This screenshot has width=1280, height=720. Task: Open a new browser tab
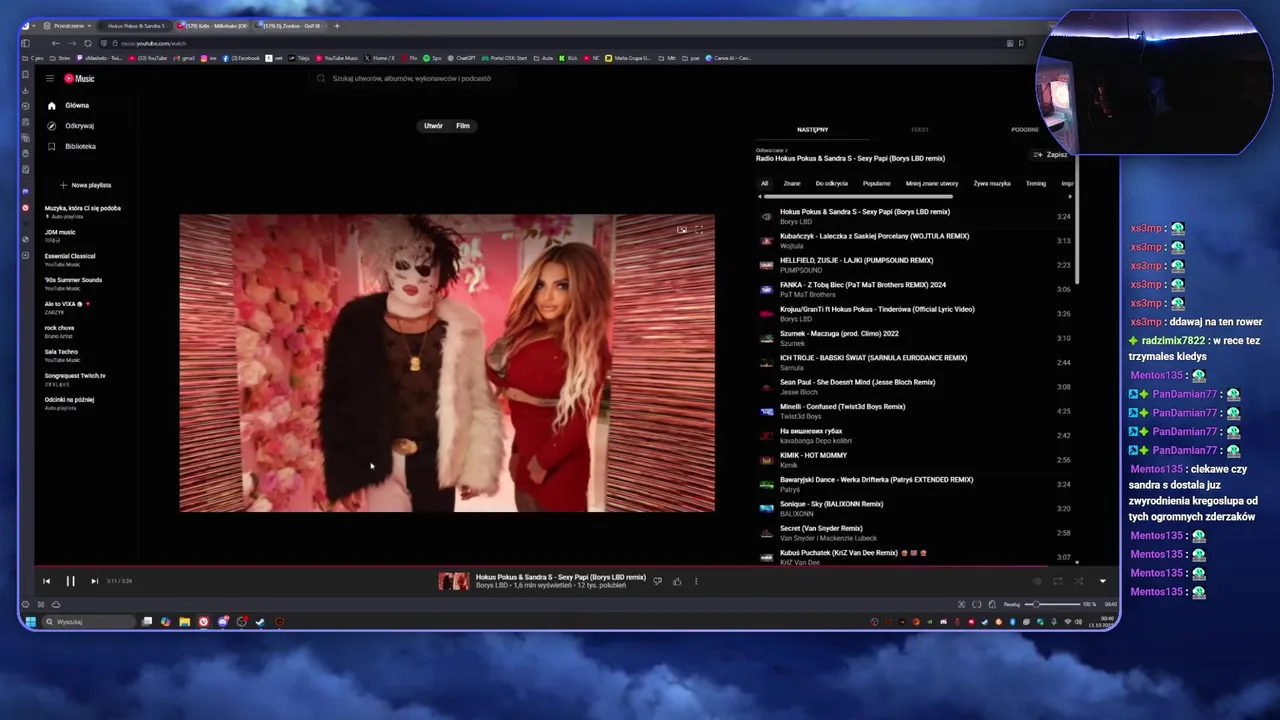(337, 25)
